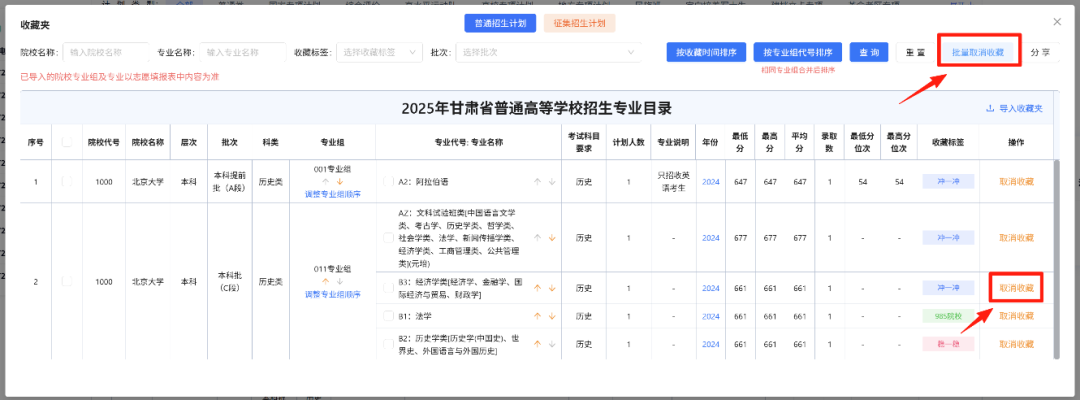This screenshot has height=400, width=1080.
Task: Select checkbox for row 1 北京大学
Action: 67,182
